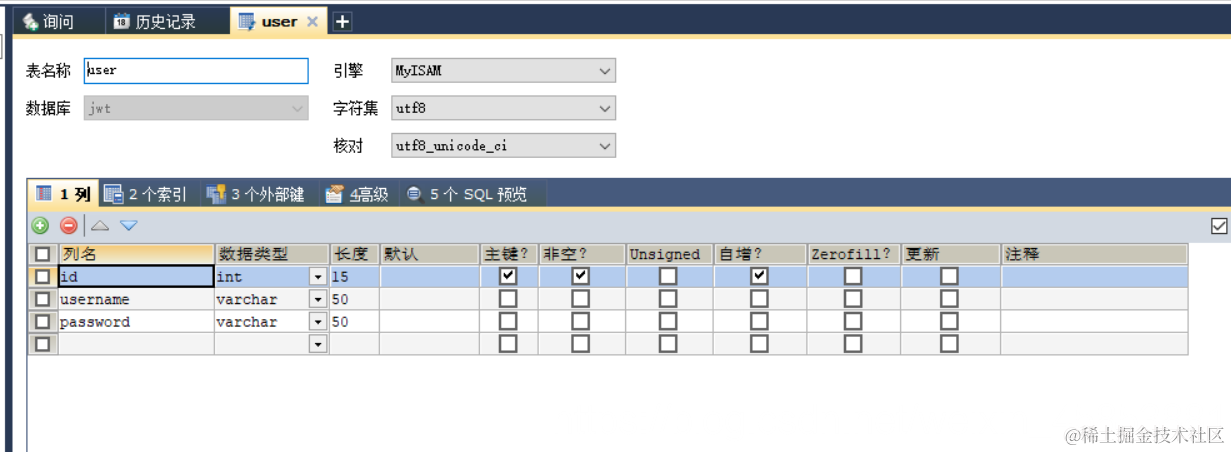Image resolution: width=1231 pixels, height=452 pixels.
Task: Click the red remove column icon
Action: click(x=69, y=226)
